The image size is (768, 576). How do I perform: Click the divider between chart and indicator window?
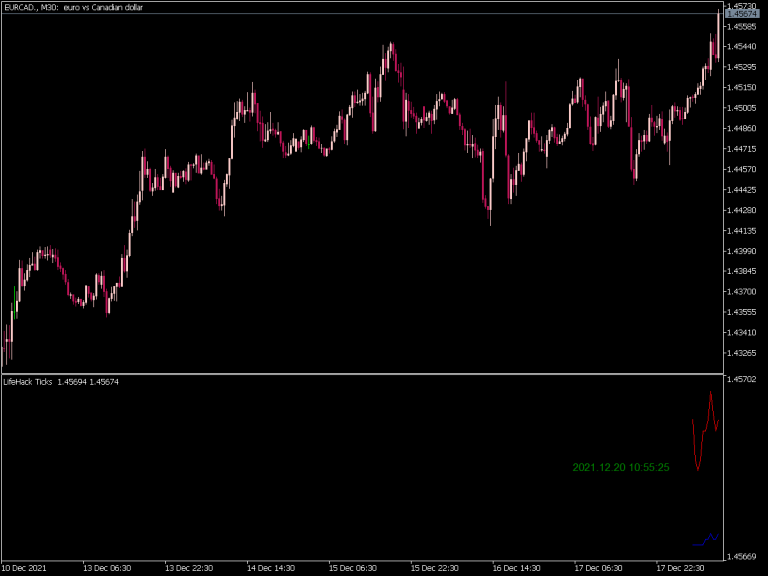pos(360,374)
